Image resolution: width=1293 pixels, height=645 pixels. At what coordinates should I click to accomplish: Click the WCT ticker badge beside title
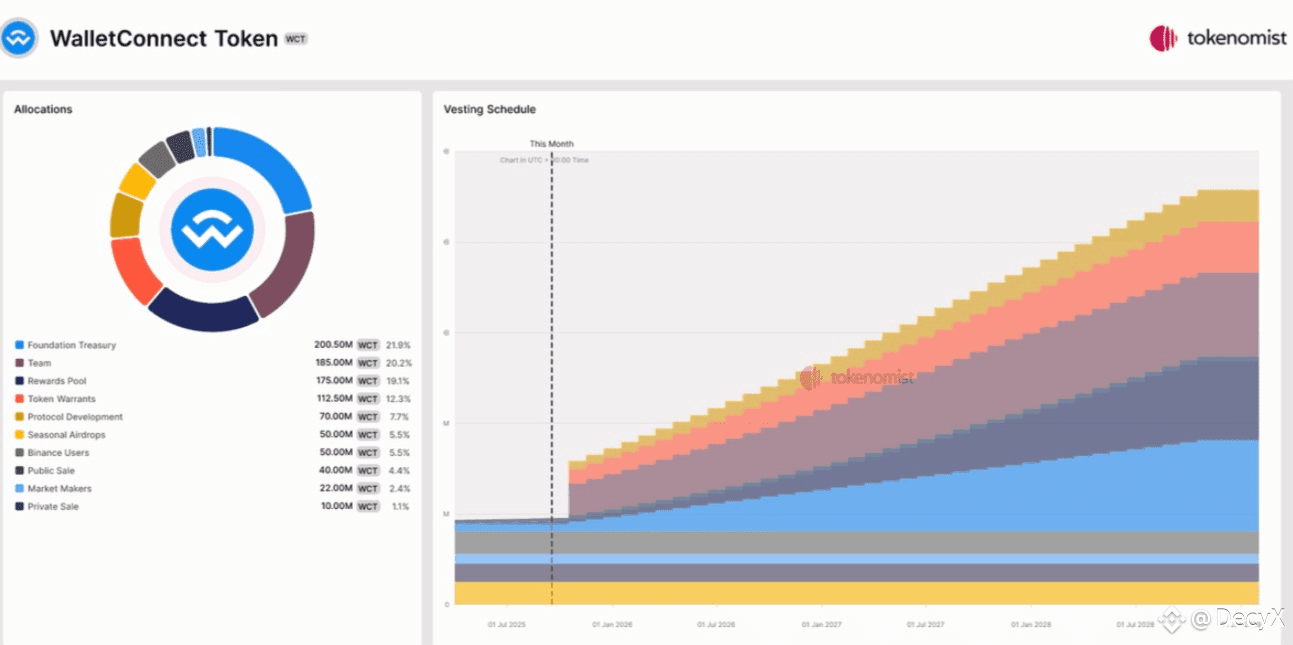296,39
